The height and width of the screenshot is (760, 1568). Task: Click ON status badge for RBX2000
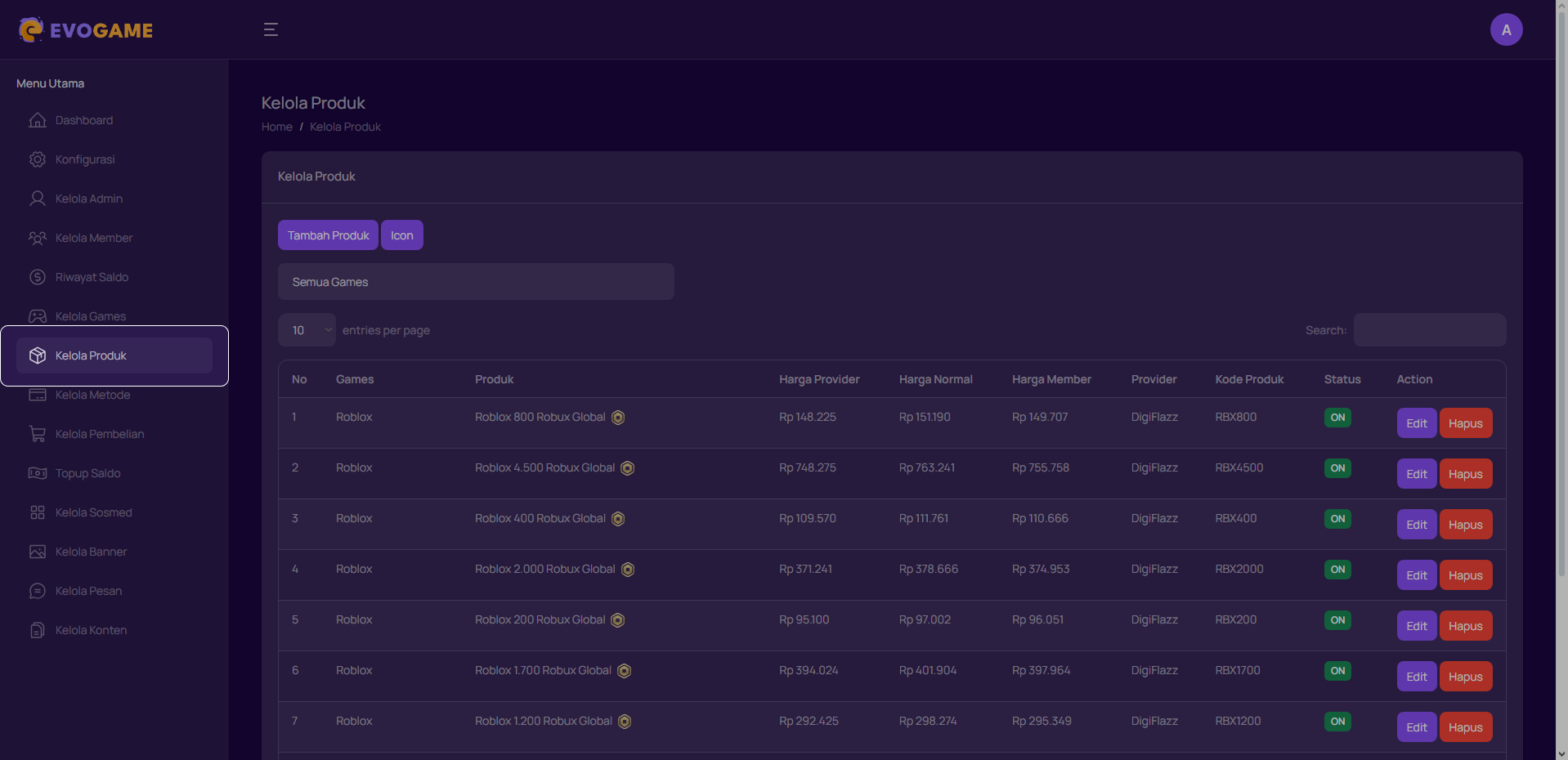point(1337,570)
